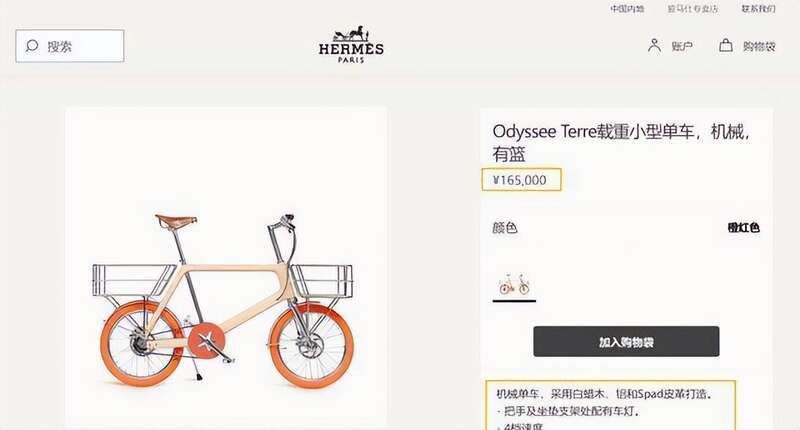Click the magnifying glass search icon
The width and height of the screenshot is (800, 430).
32,46
